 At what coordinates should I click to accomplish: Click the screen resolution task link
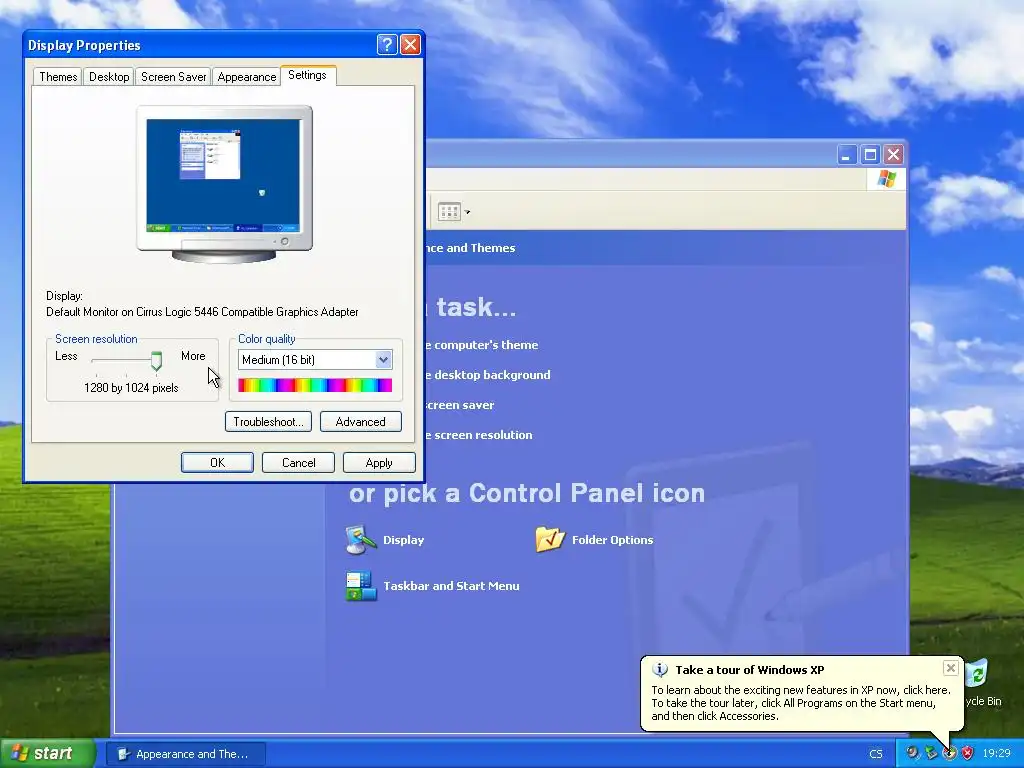[x=478, y=435]
